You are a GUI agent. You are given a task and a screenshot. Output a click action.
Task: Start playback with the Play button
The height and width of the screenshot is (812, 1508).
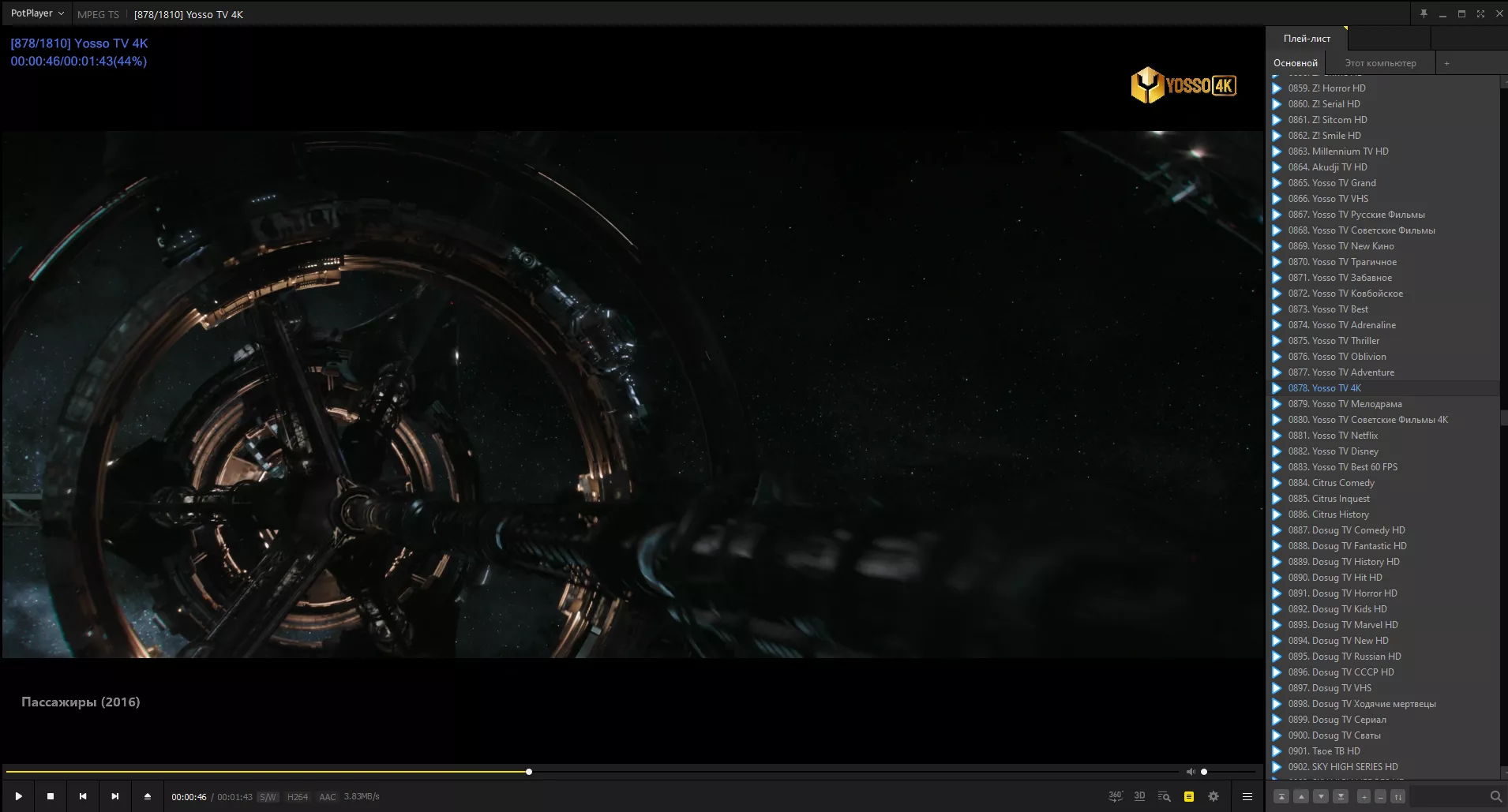tap(18, 796)
